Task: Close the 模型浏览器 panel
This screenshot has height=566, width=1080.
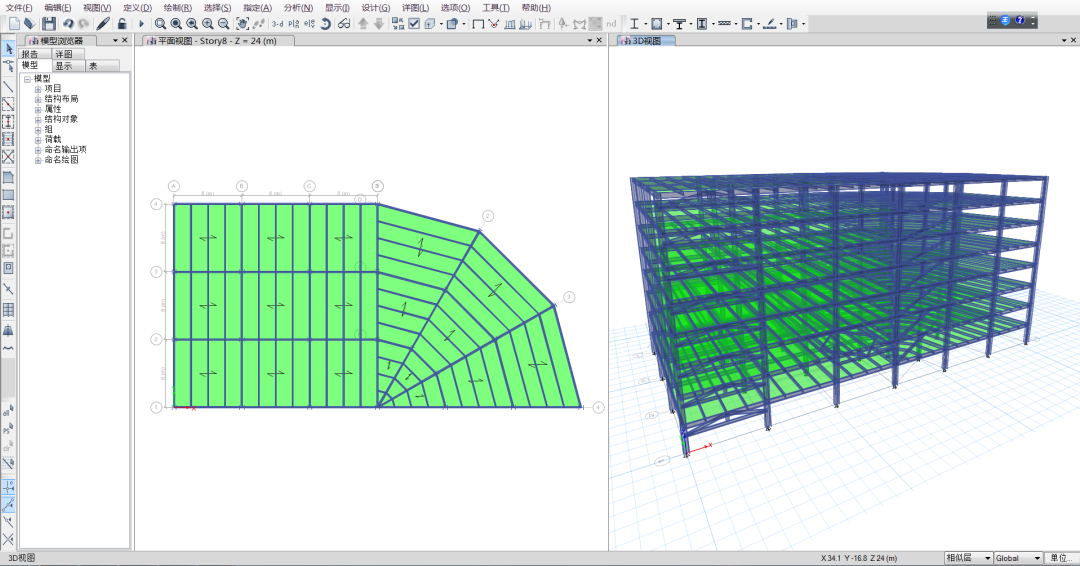Action: 125,41
